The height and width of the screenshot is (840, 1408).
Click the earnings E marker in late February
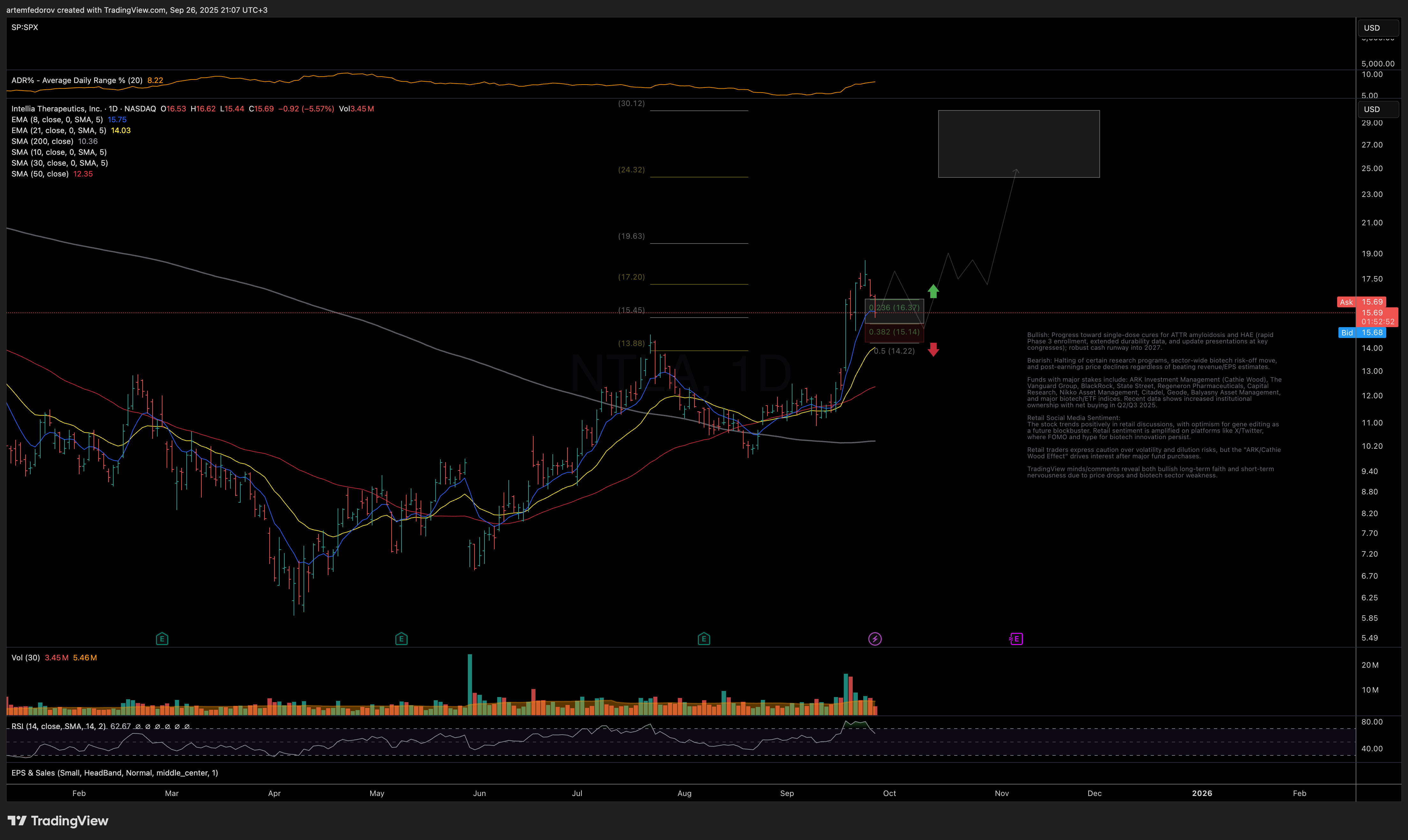[162, 639]
